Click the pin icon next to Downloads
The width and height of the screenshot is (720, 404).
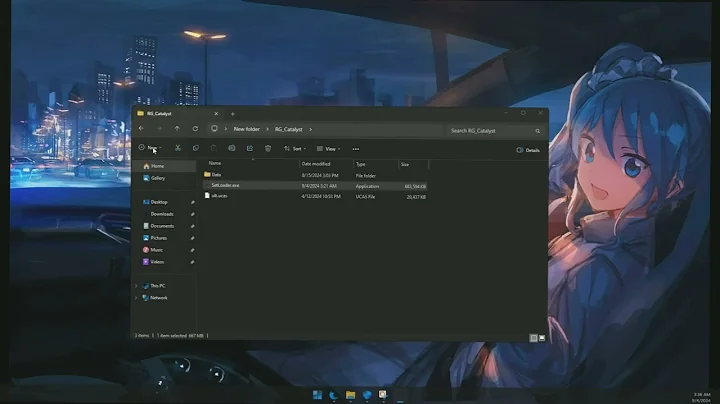click(192, 214)
